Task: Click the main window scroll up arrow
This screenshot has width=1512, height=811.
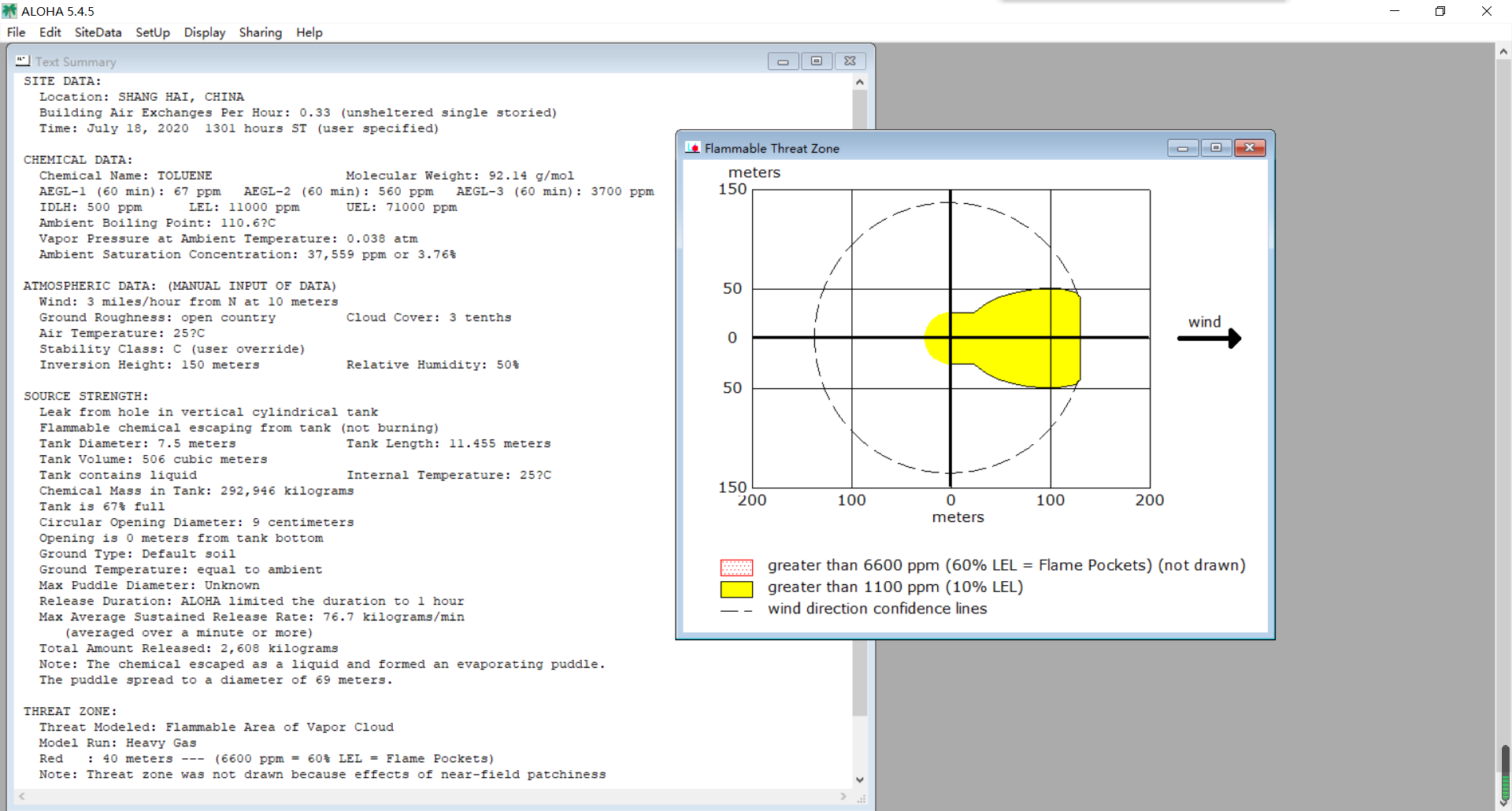Action: click(1503, 51)
